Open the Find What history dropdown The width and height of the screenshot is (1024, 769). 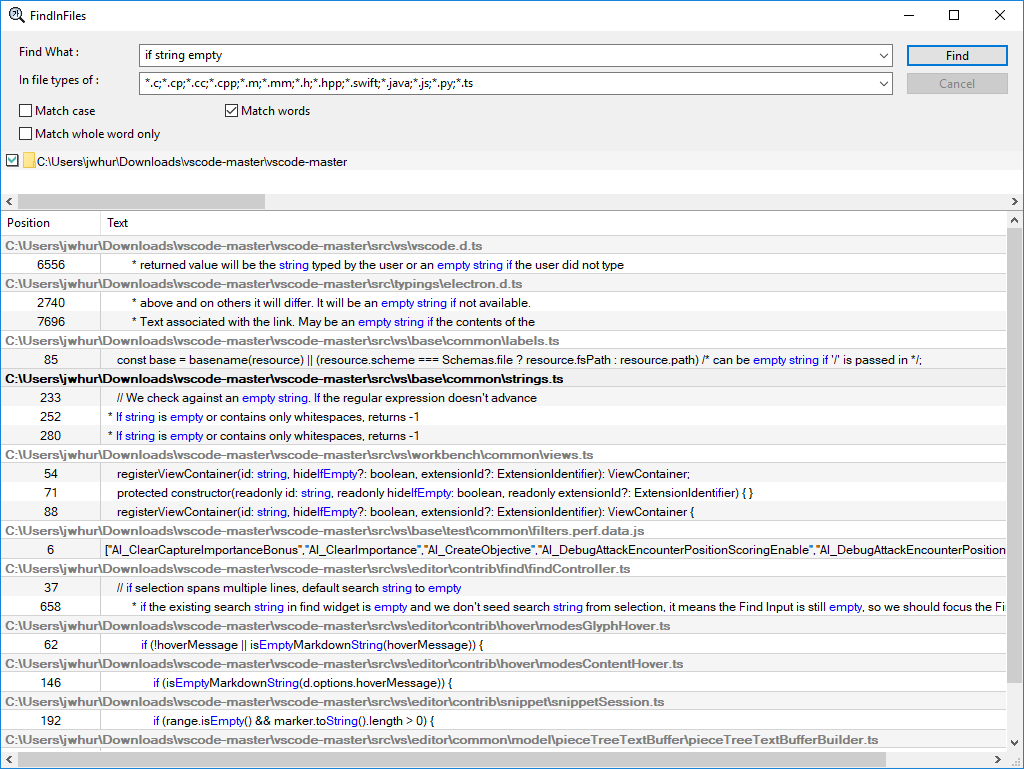(x=884, y=55)
